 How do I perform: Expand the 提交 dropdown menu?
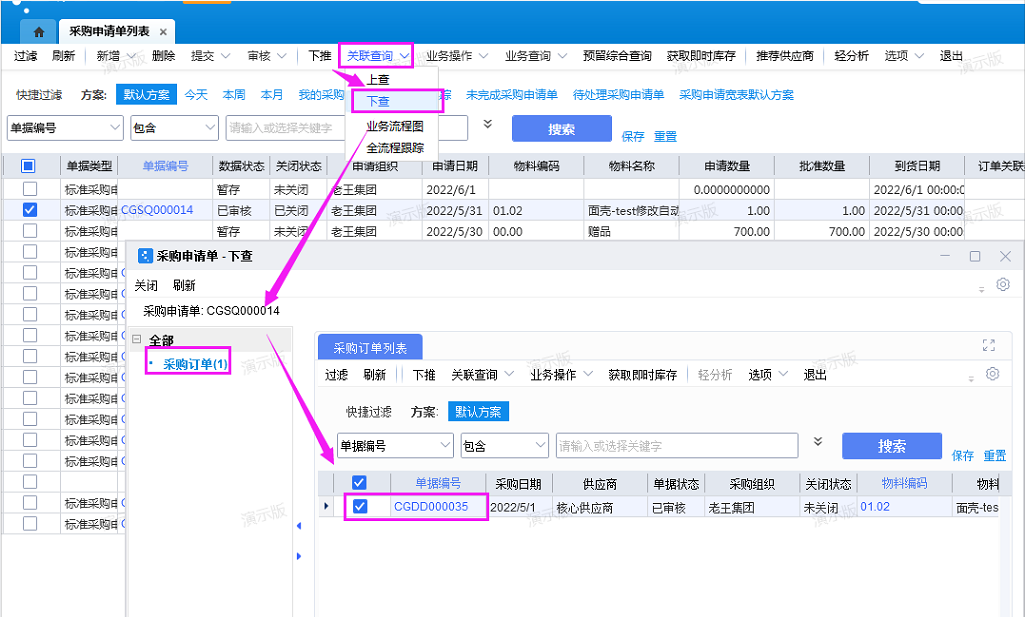(226, 56)
